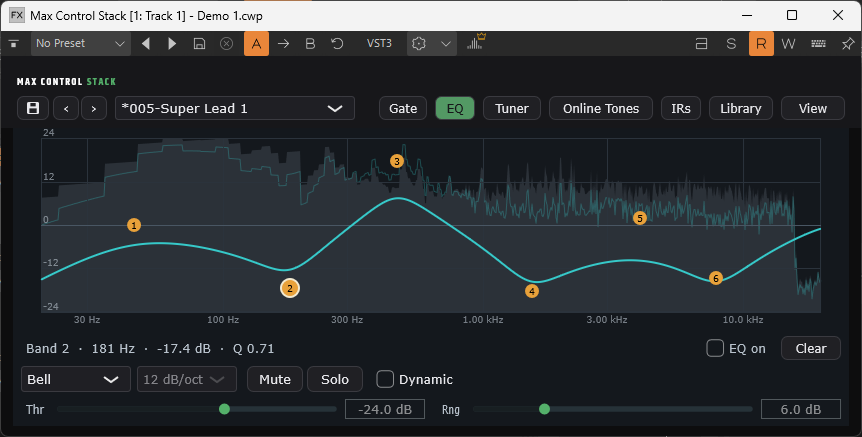Click the 6.0 dB range field
Screen dimensions: 862x437
pos(800,410)
